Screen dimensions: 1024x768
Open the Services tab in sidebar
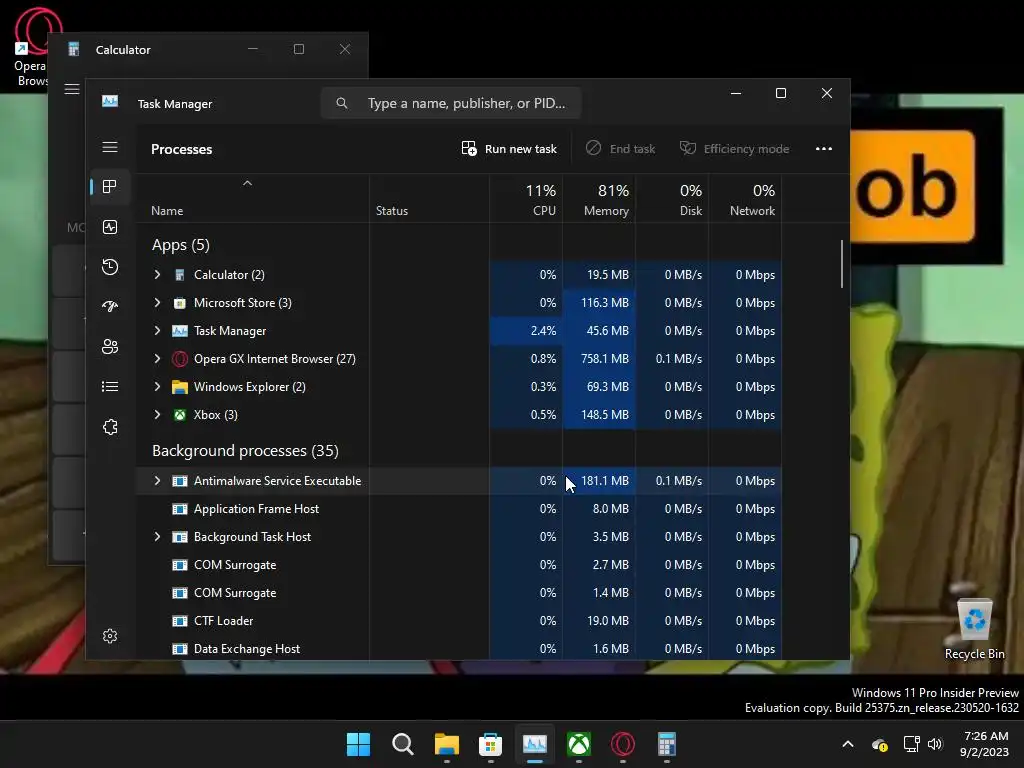click(x=110, y=427)
